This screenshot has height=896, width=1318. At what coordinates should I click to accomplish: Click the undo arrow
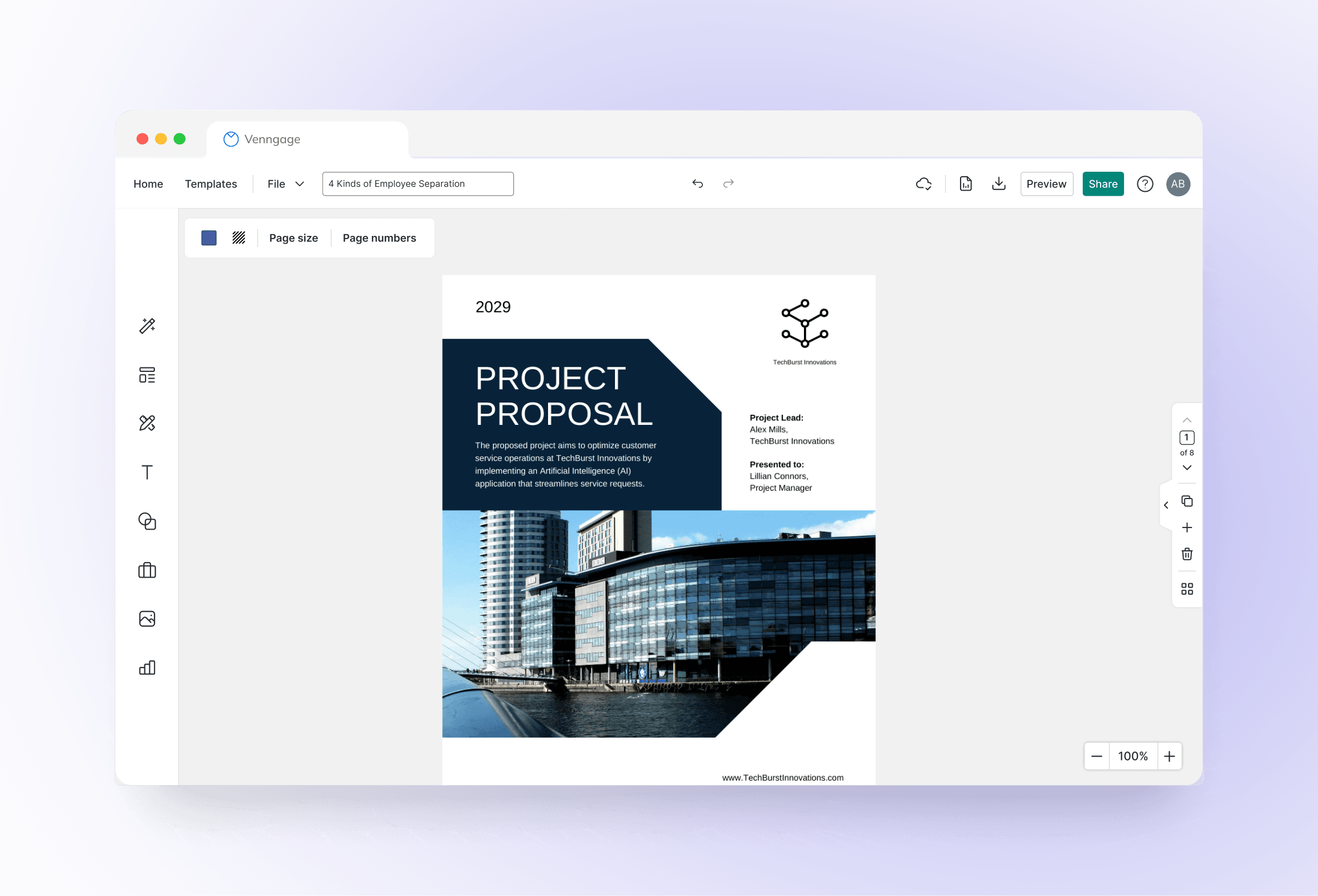(x=697, y=183)
